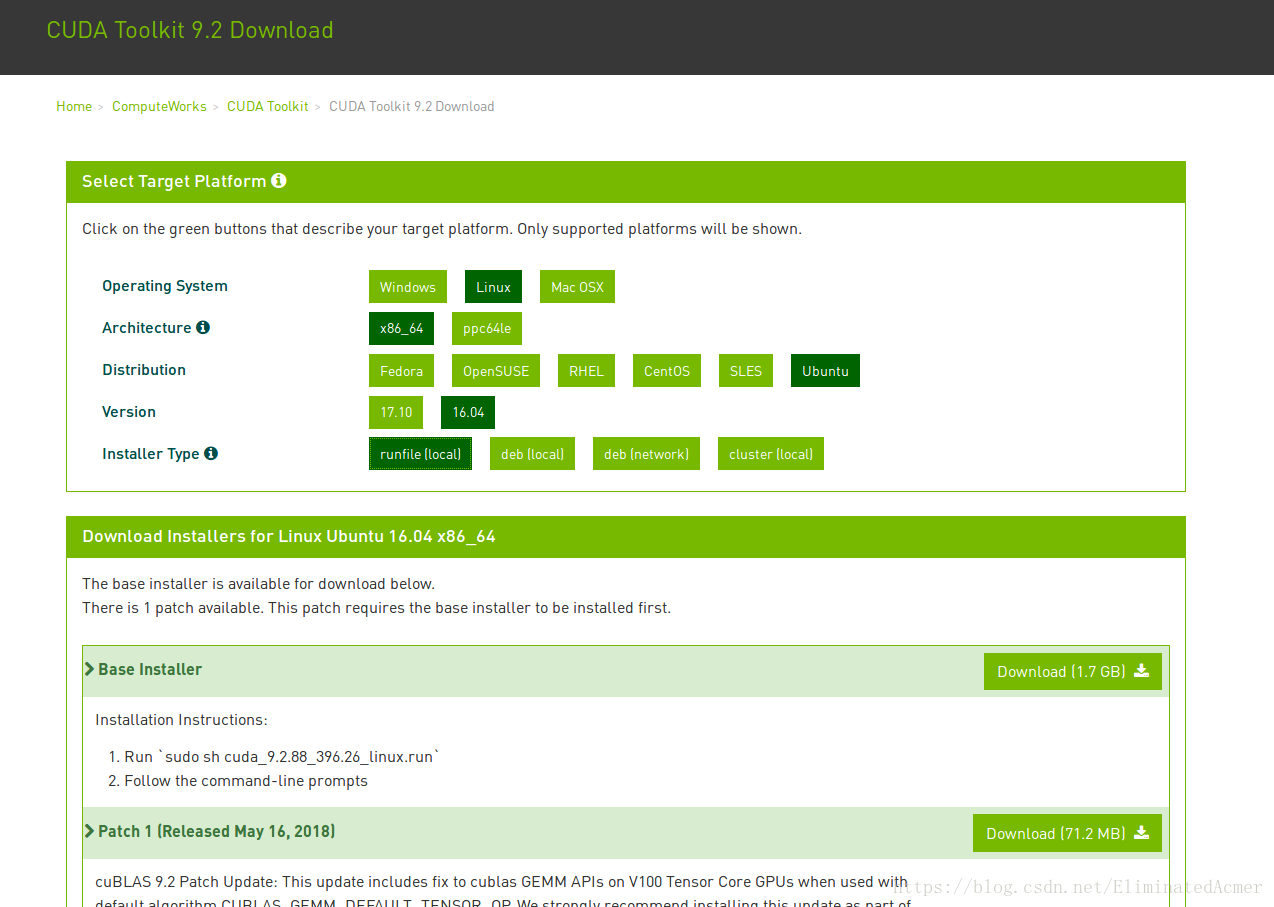1274x907 pixels.
Task: Pick Fedora distribution
Action: click(401, 371)
